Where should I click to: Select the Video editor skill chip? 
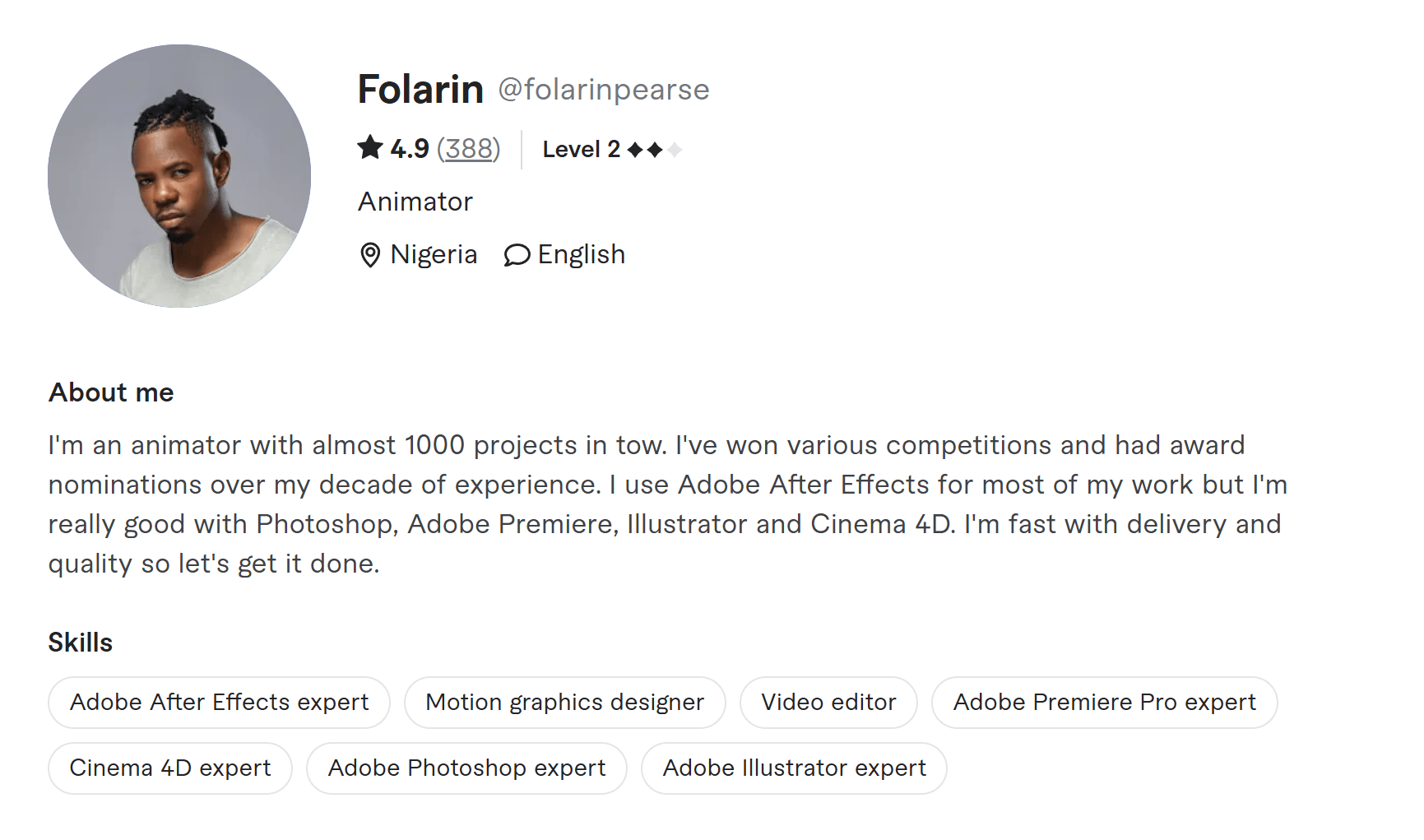tap(828, 702)
